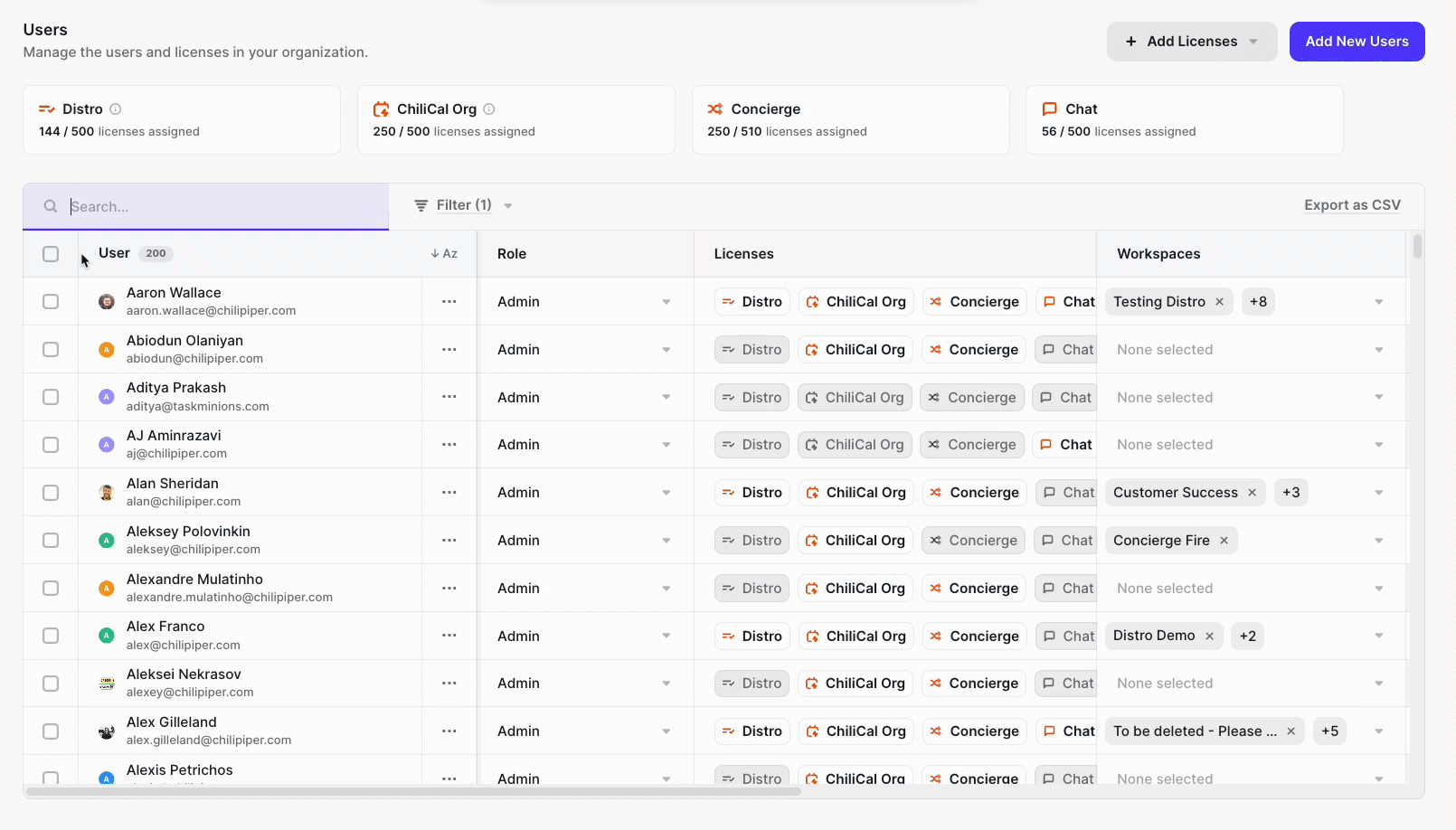Select the checkbox for Aleksey Polovinkin
Screen dimensions: 1456x830
[x=51, y=540]
